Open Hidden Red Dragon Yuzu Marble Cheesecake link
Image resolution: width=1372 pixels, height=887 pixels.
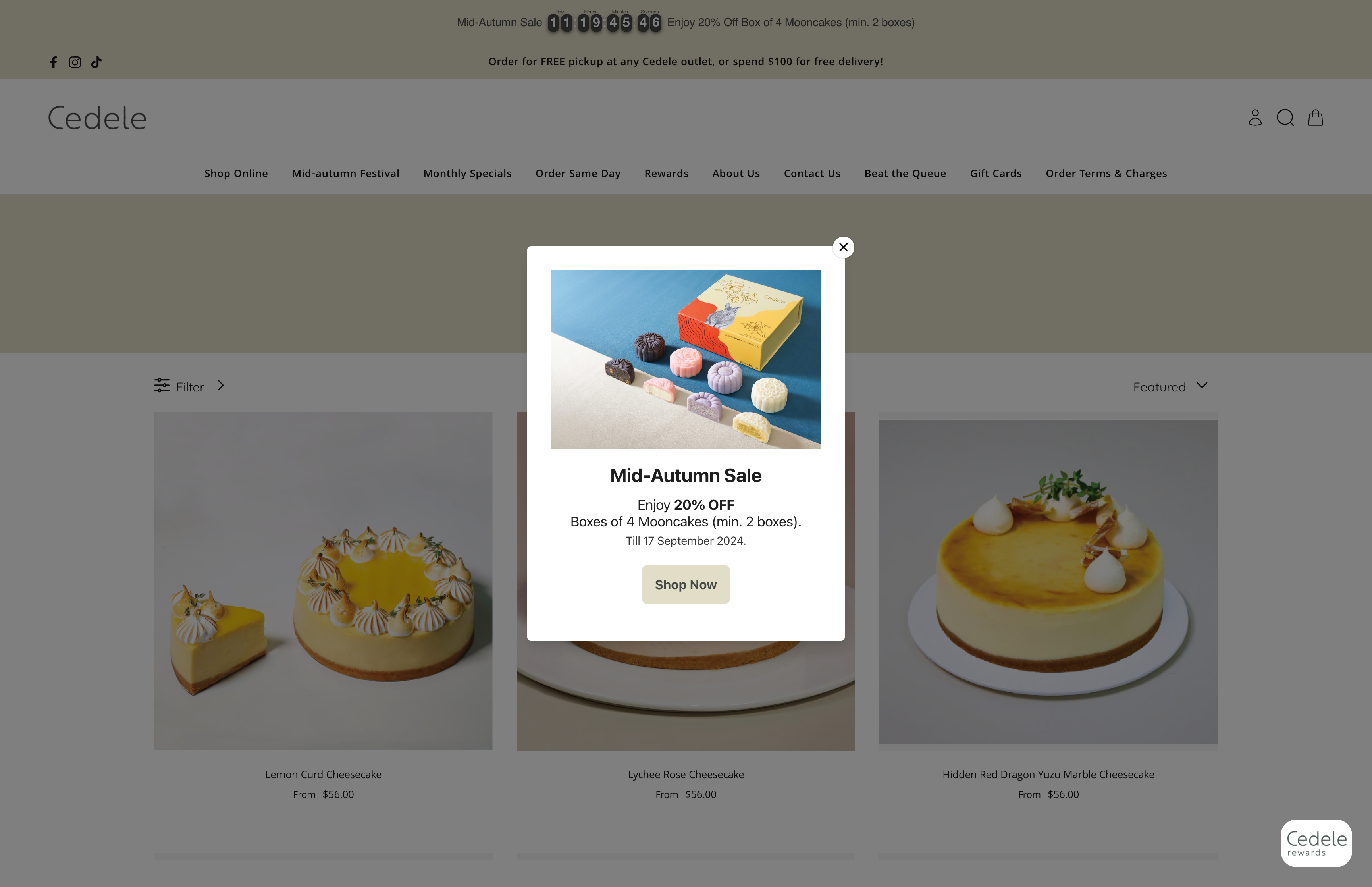coord(1048,775)
